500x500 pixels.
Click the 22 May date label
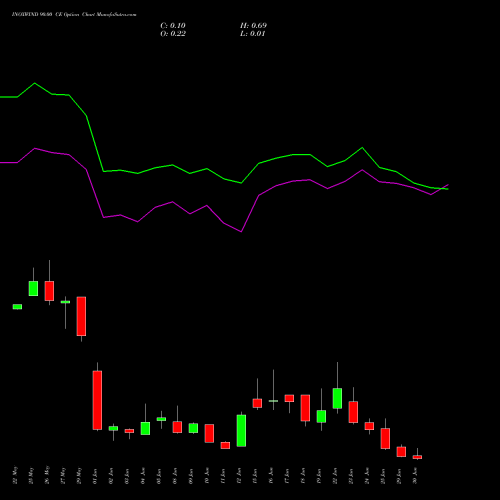point(15,475)
